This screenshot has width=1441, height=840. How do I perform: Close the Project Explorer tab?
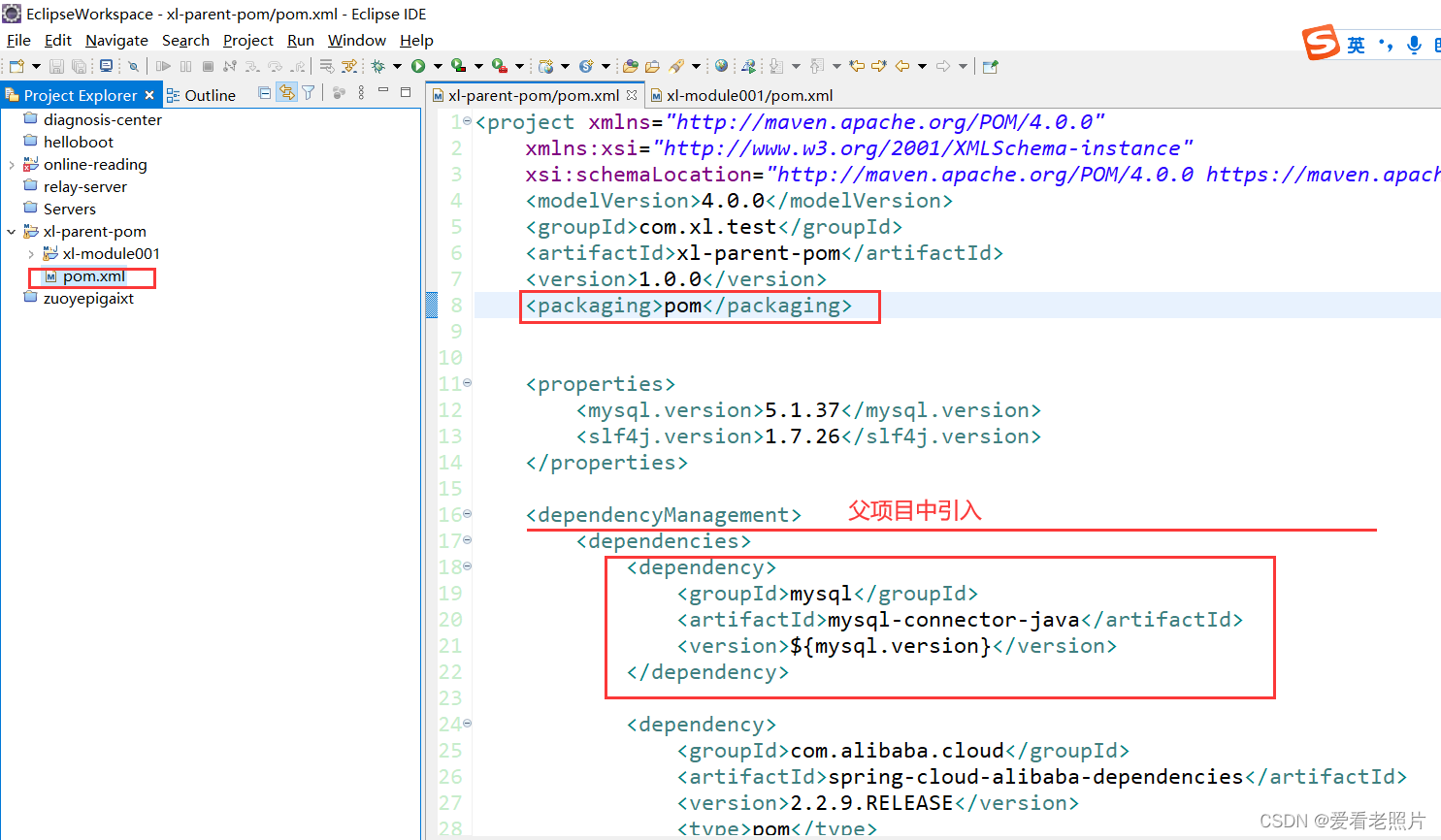(x=149, y=95)
